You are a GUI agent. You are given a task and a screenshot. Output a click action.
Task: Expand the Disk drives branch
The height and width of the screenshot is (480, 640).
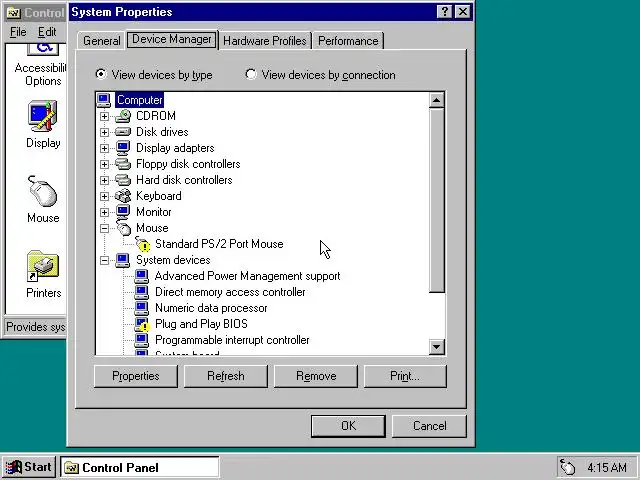coord(104,132)
